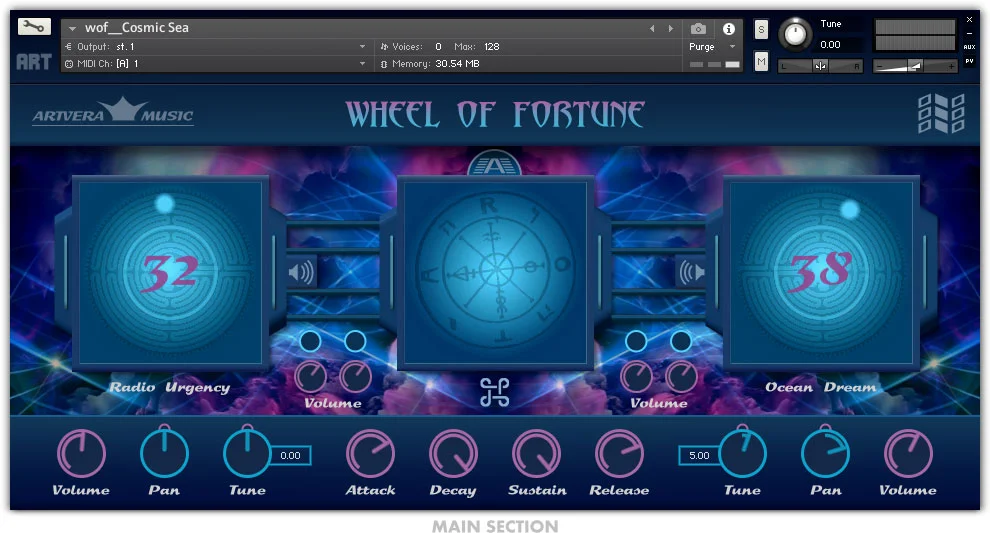Select the Ocean Dream sound name
Image resolution: width=990 pixels, height=533 pixels.
tap(821, 387)
